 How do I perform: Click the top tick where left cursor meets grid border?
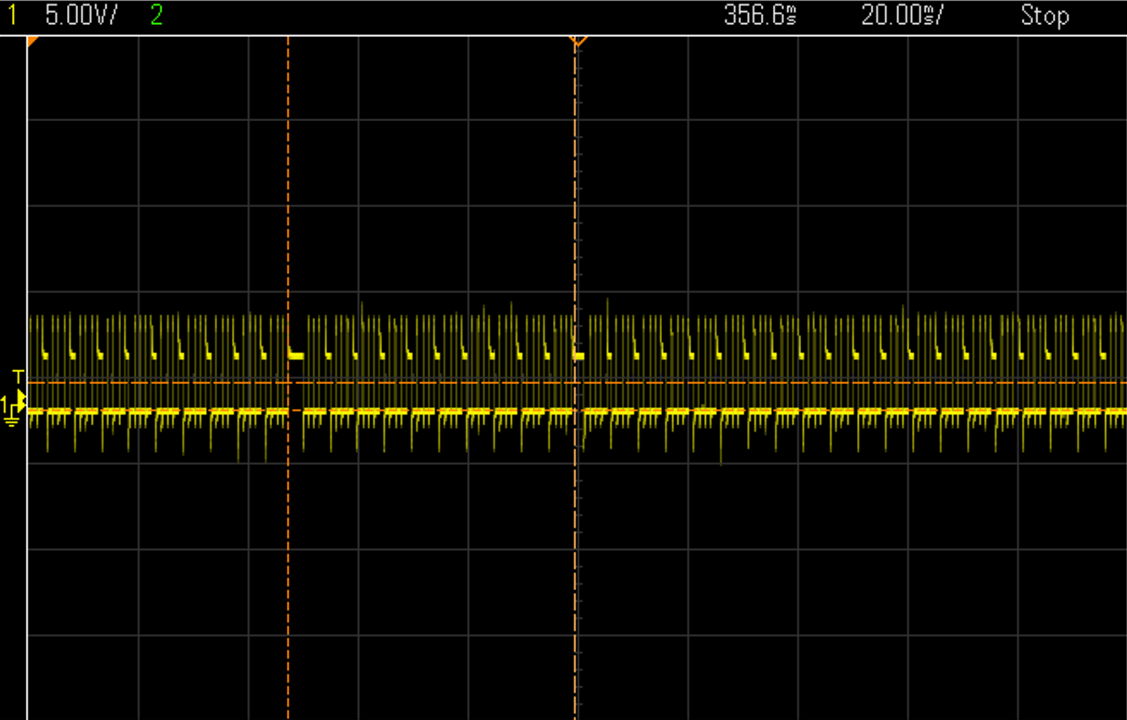(x=288, y=37)
